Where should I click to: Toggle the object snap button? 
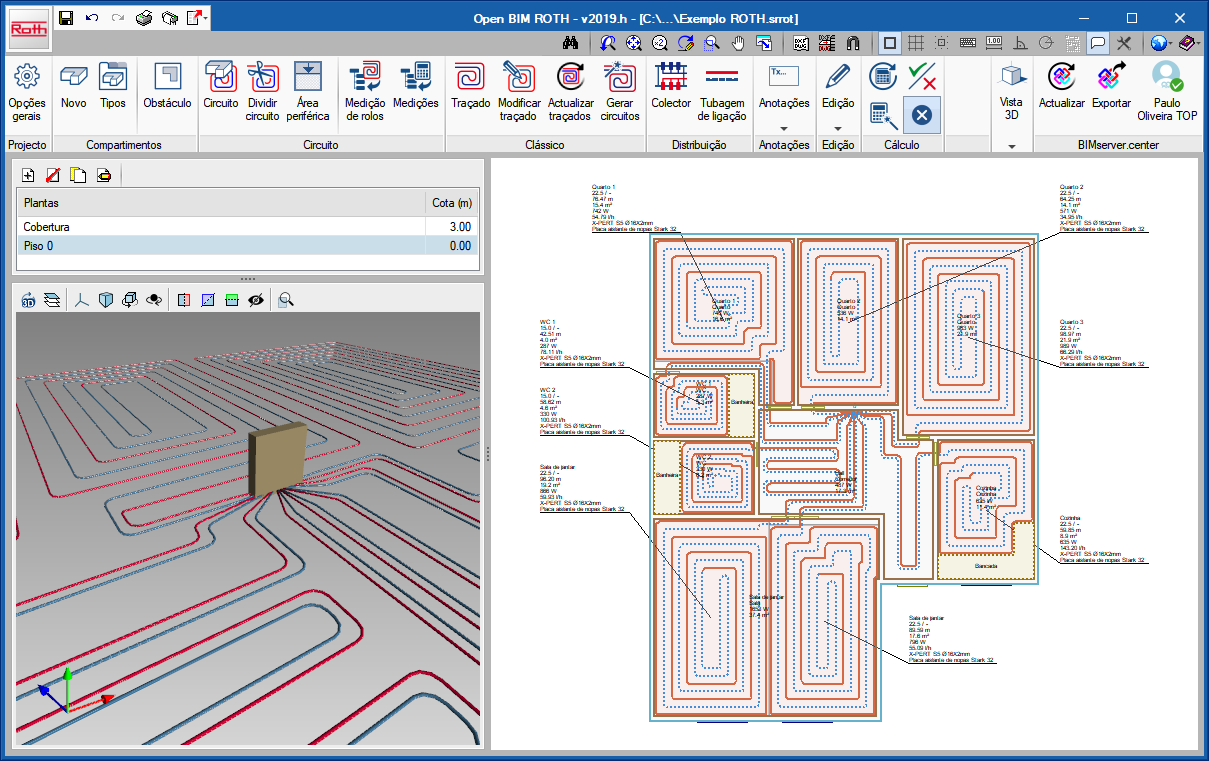point(940,43)
